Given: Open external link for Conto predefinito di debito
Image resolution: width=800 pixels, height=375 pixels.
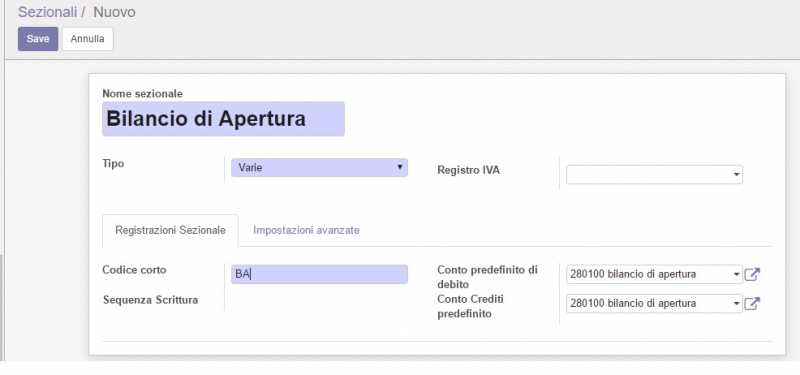Looking at the screenshot, I should [x=752, y=274].
